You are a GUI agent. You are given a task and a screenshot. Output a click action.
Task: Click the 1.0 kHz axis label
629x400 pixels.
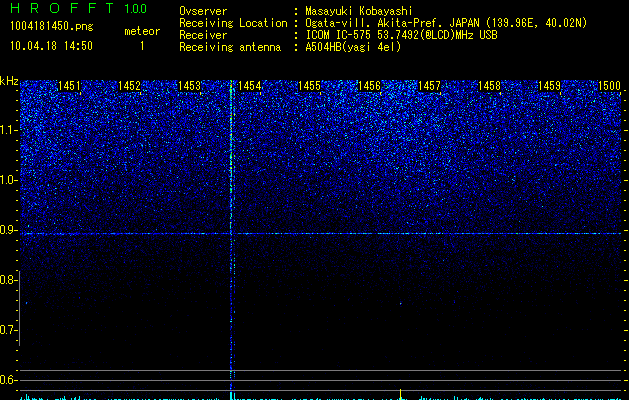point(8,180)
